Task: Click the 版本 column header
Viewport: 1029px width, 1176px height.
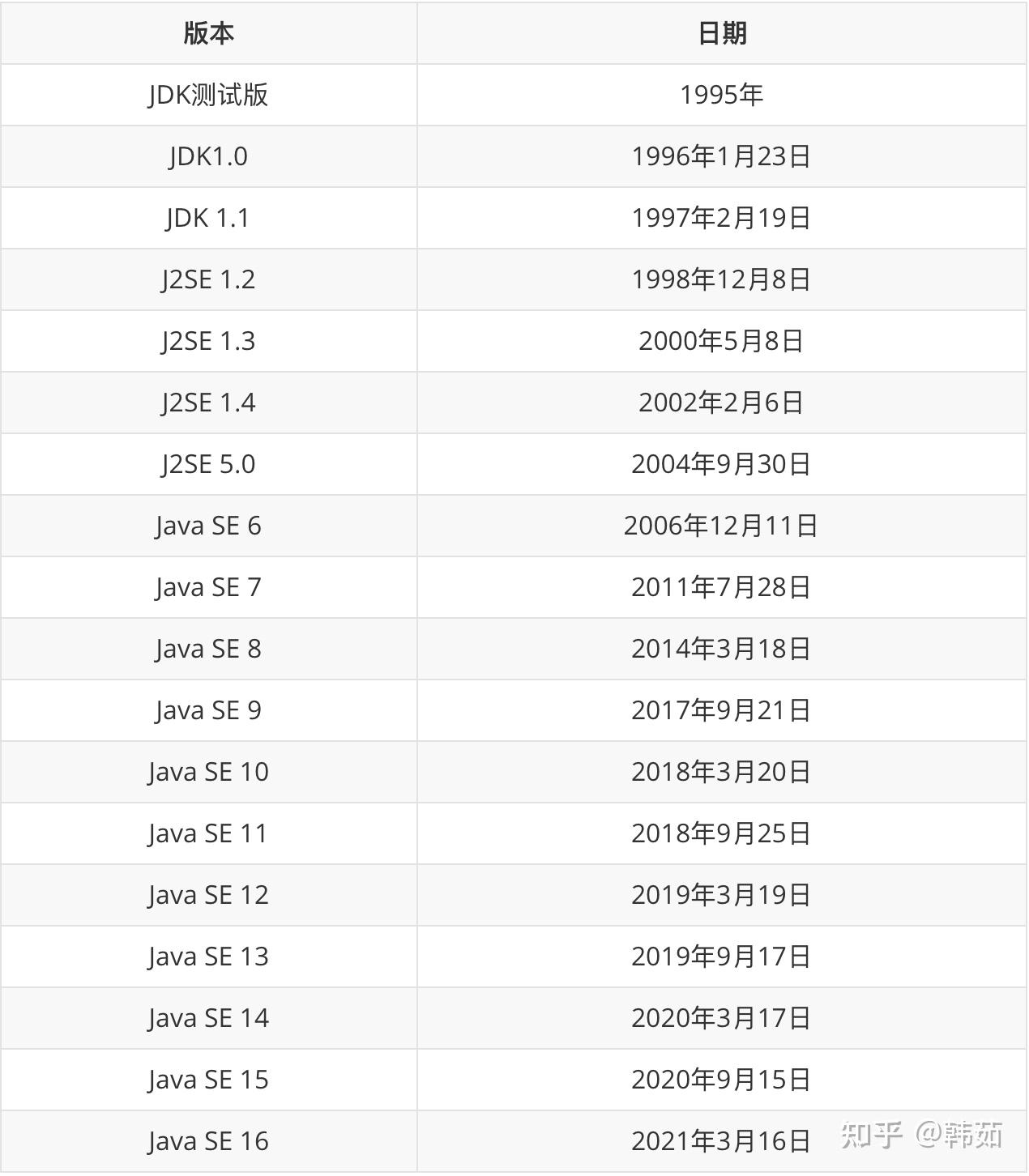Action: click(208, 33)
